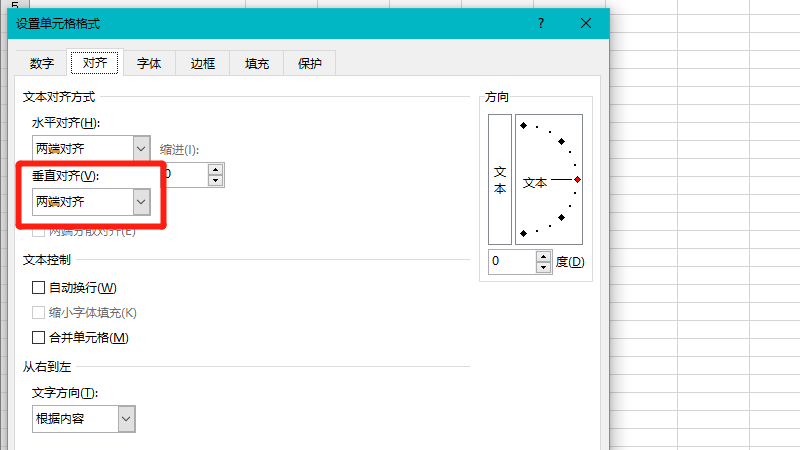Viewport: 800px width, 450px height.
Task: Decrease the indent with the down spinner
Action: coord(216,180)
